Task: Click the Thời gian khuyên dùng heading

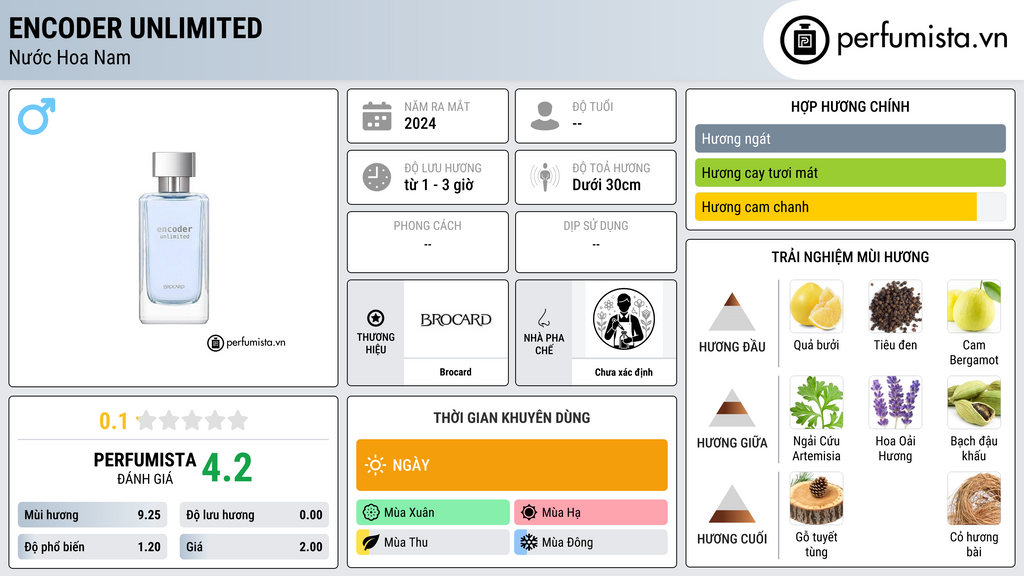Action: coord(512,418)
